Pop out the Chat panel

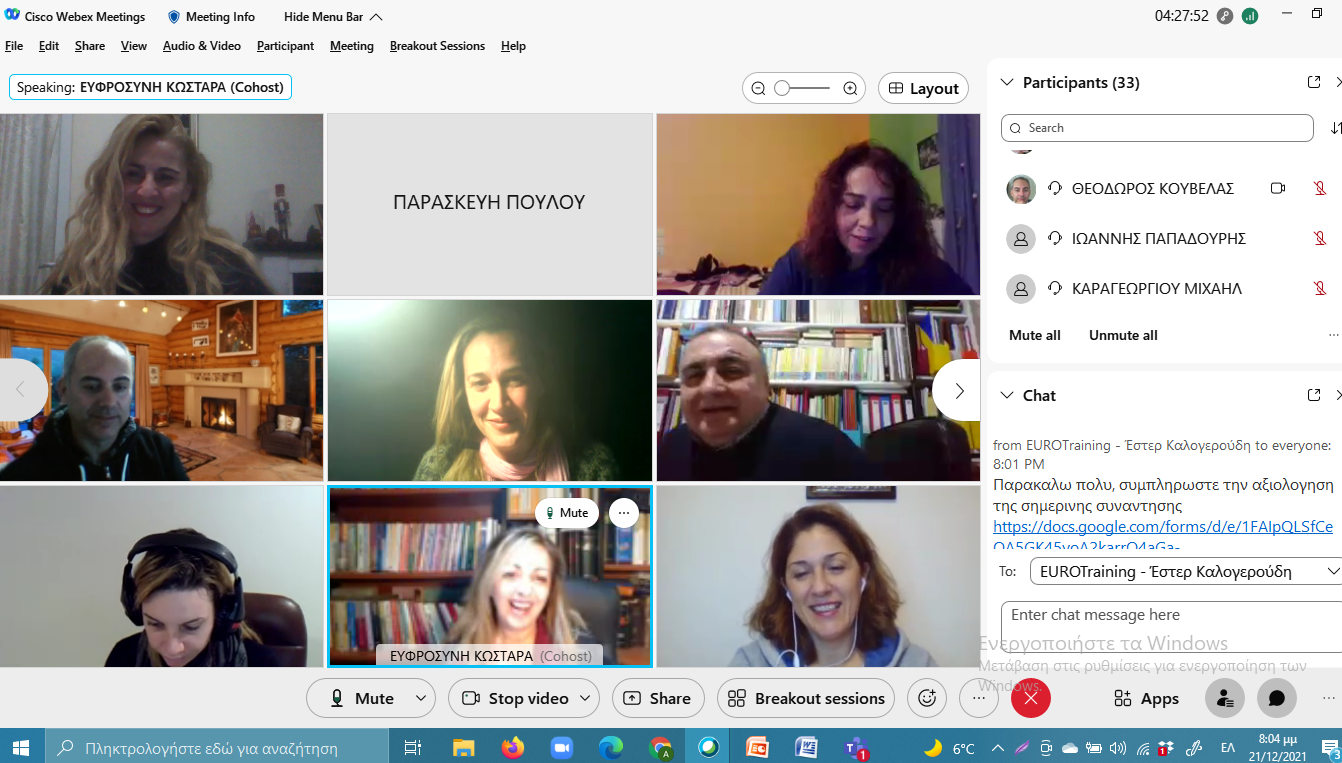pos(1314,395)
